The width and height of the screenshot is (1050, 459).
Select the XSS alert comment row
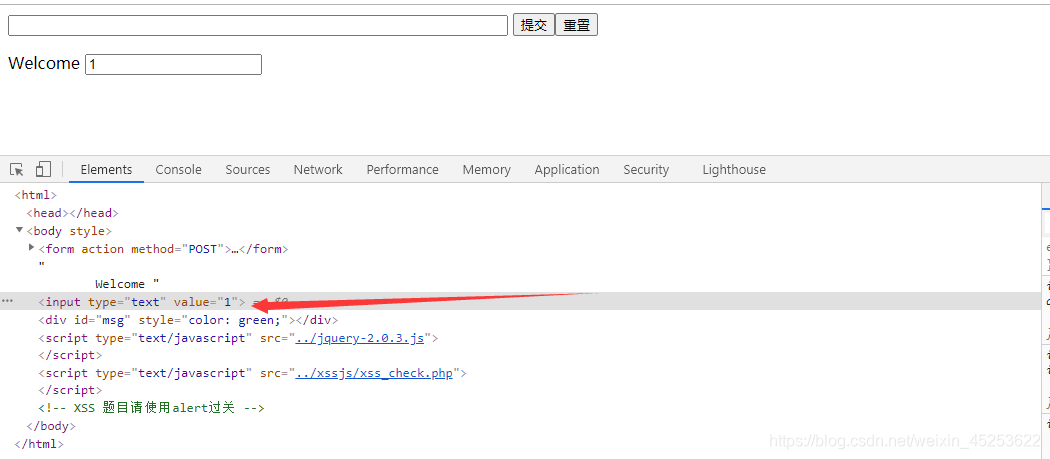click(x=151, y=407)
